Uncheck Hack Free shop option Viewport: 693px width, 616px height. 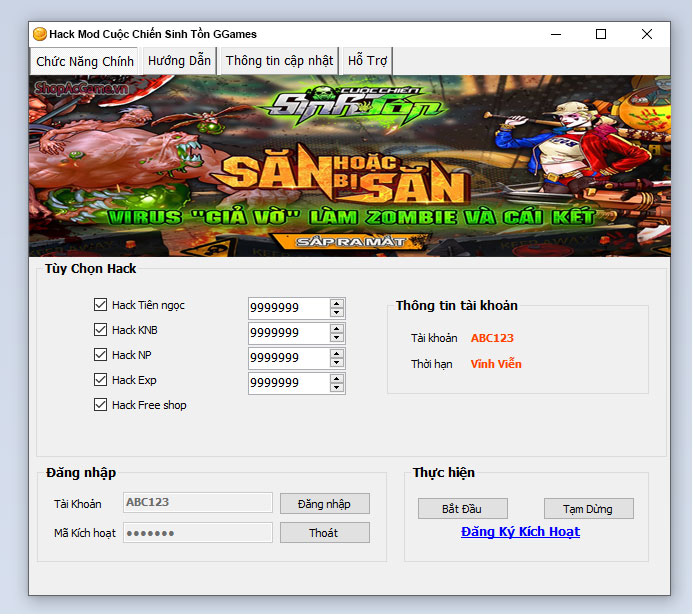100,405
